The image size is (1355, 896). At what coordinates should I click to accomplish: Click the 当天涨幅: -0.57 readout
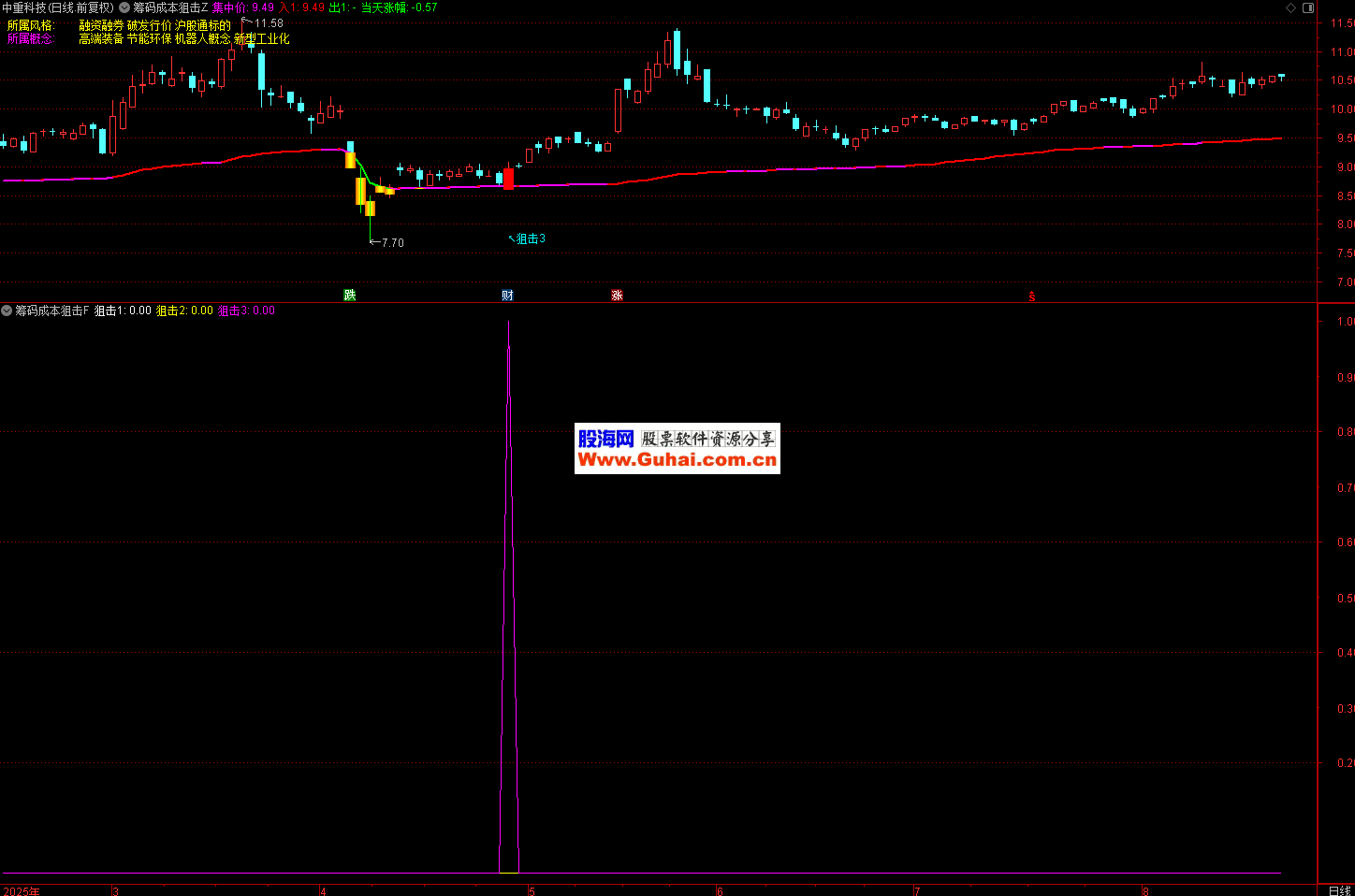pyautogui.click(x=400, y=7)
